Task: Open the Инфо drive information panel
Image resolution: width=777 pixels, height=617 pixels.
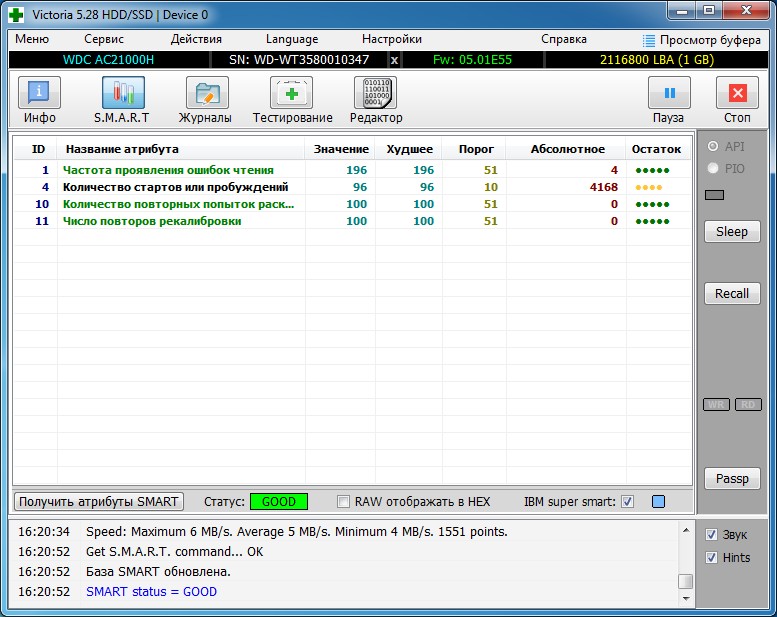Action: (39, 93)
